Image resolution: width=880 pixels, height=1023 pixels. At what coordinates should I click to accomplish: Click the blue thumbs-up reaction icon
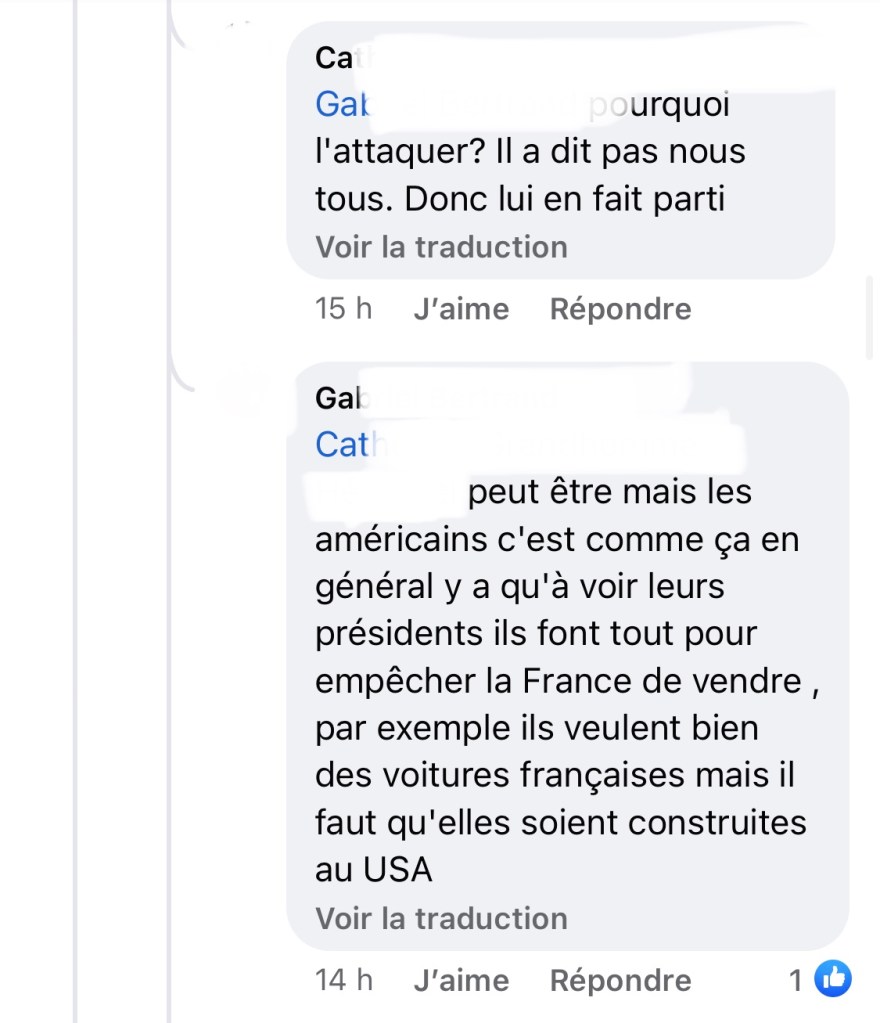[x=832, y=980]
